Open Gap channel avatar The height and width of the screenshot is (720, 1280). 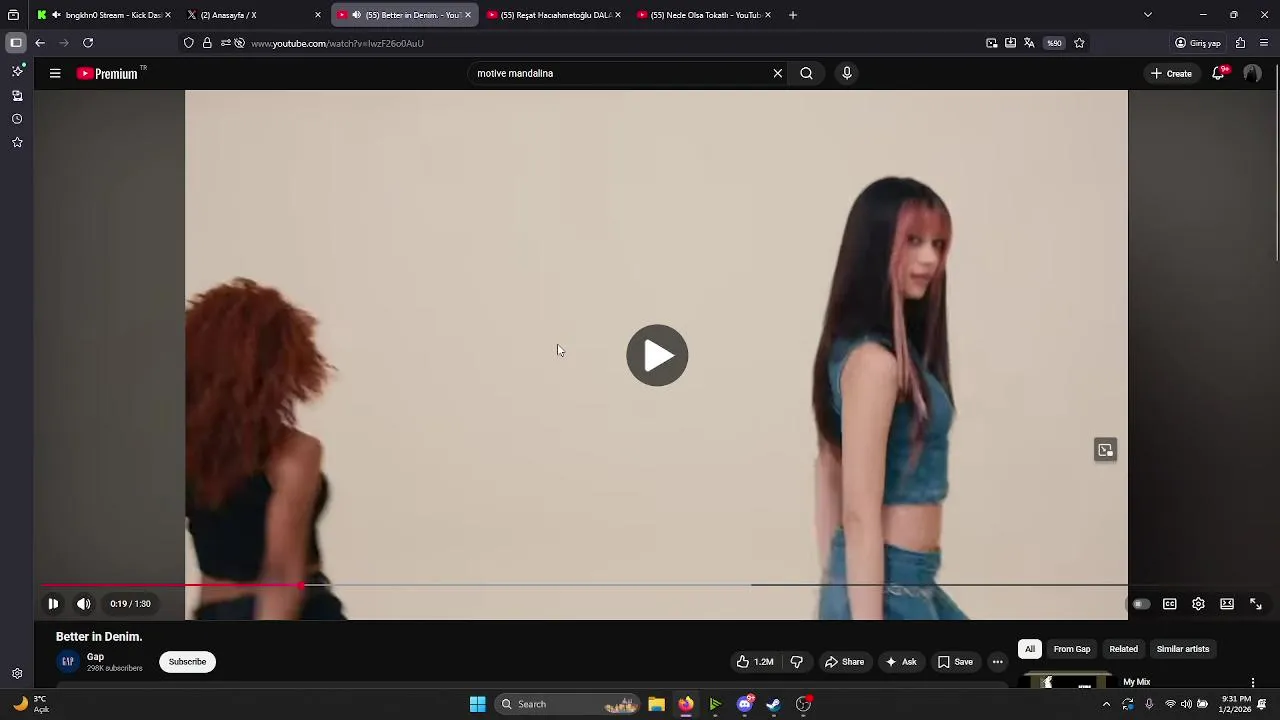67,661
